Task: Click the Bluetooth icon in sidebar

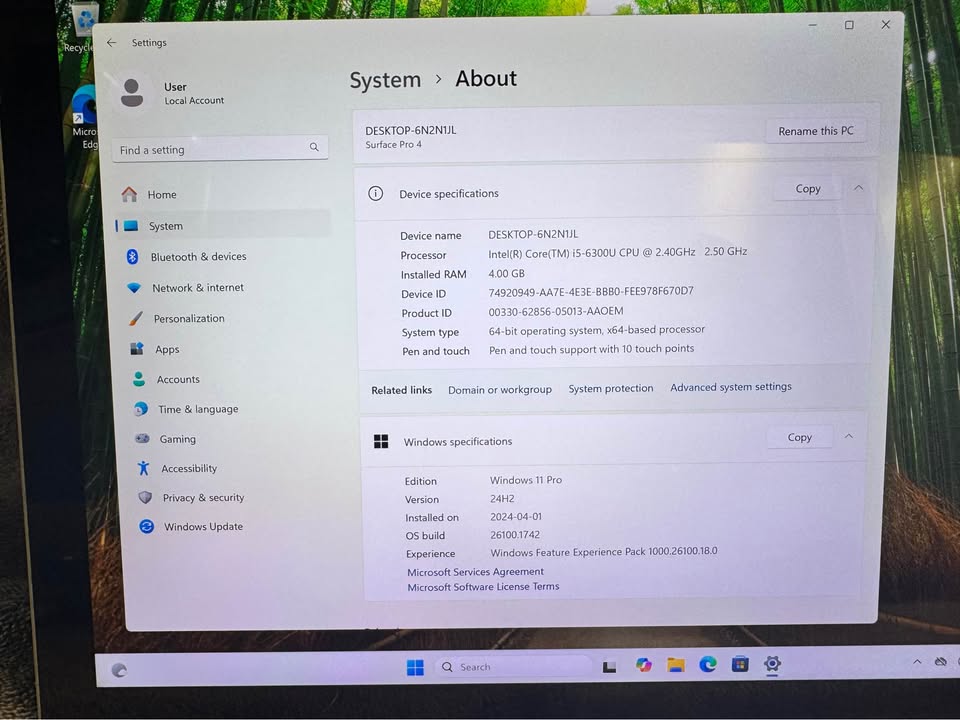Action: pos(132,257)
